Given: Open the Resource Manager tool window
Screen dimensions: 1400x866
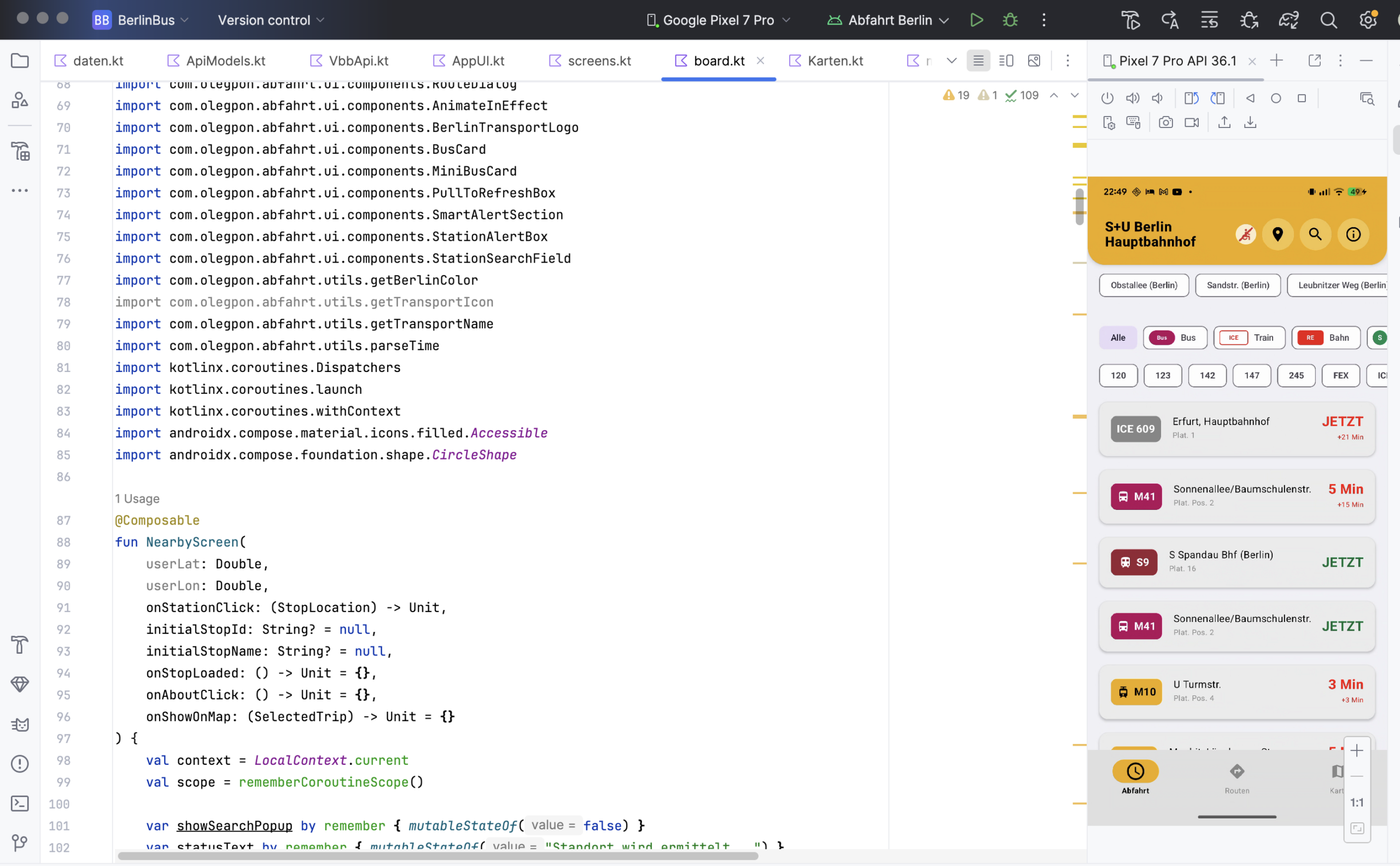Looking at the screenshot, I should [x=20, y=100].
